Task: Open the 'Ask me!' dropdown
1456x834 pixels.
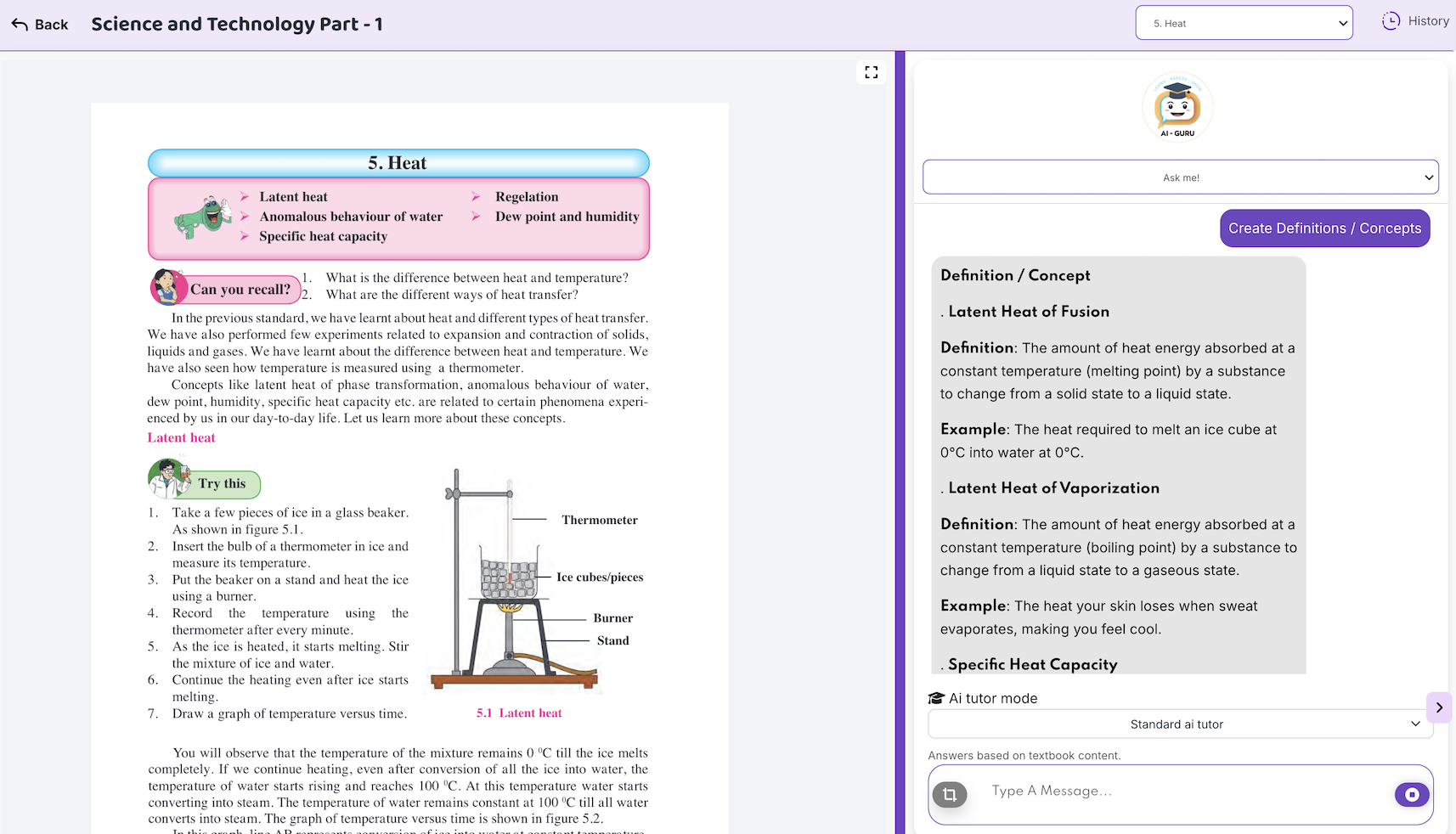Action: (1181, 178)
